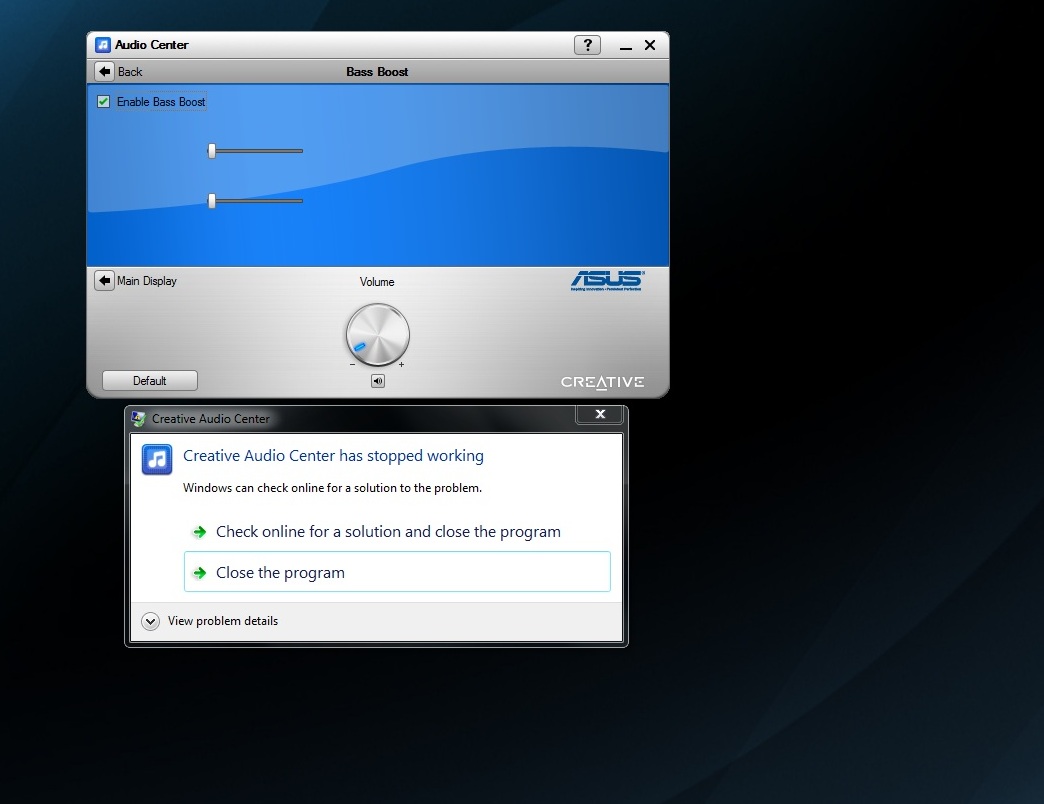The image size is (1044, 804).
Task: Click 'Windows can check online' description text
Action: point(332,488)
